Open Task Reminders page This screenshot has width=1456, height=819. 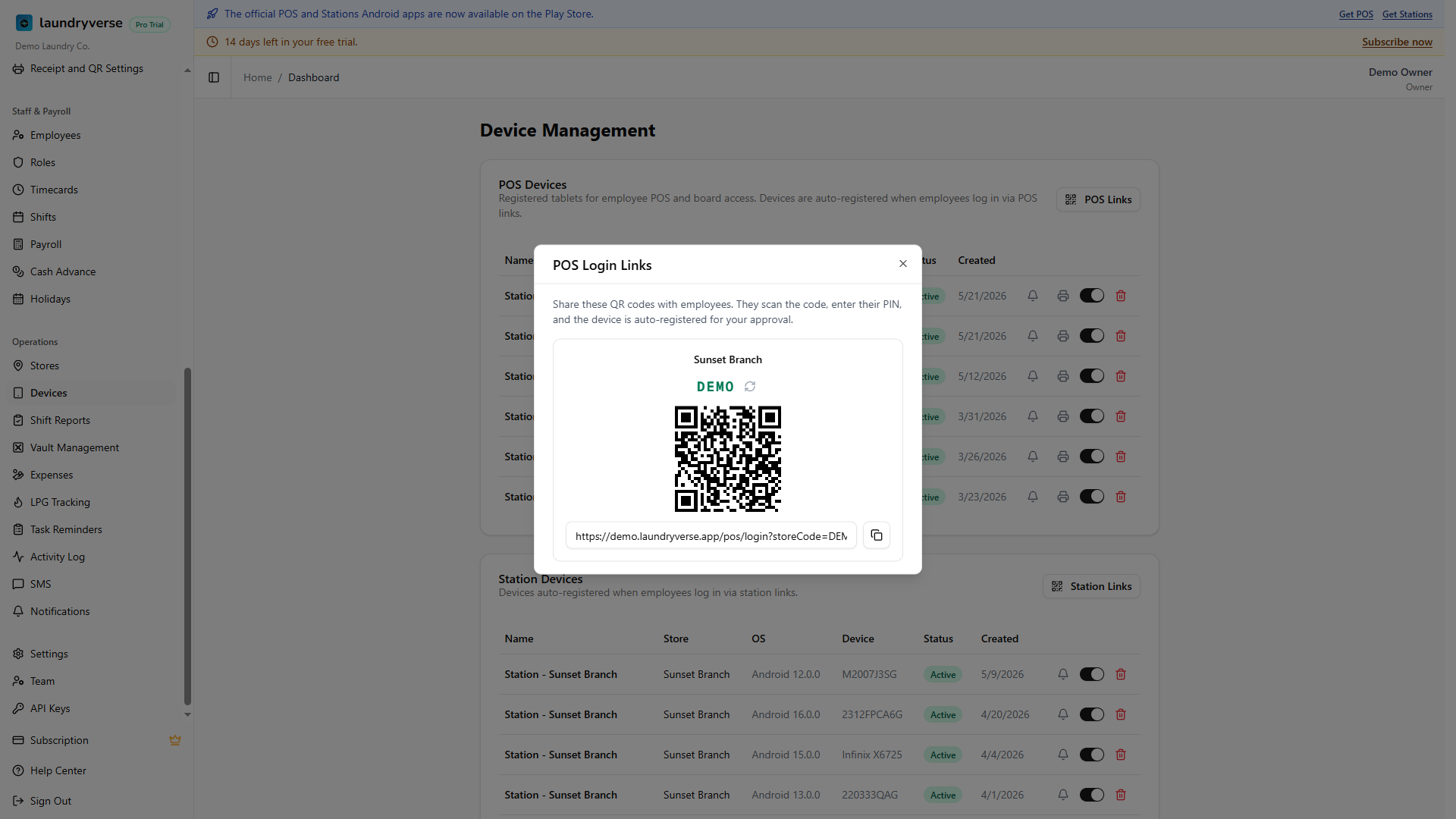pos(91,529)
